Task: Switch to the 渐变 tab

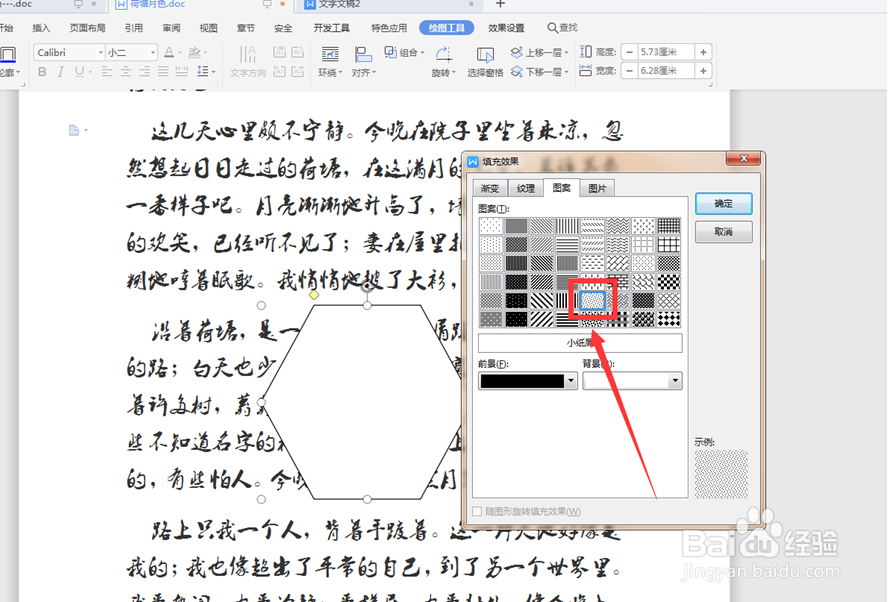Action: [x=490, y=188]
